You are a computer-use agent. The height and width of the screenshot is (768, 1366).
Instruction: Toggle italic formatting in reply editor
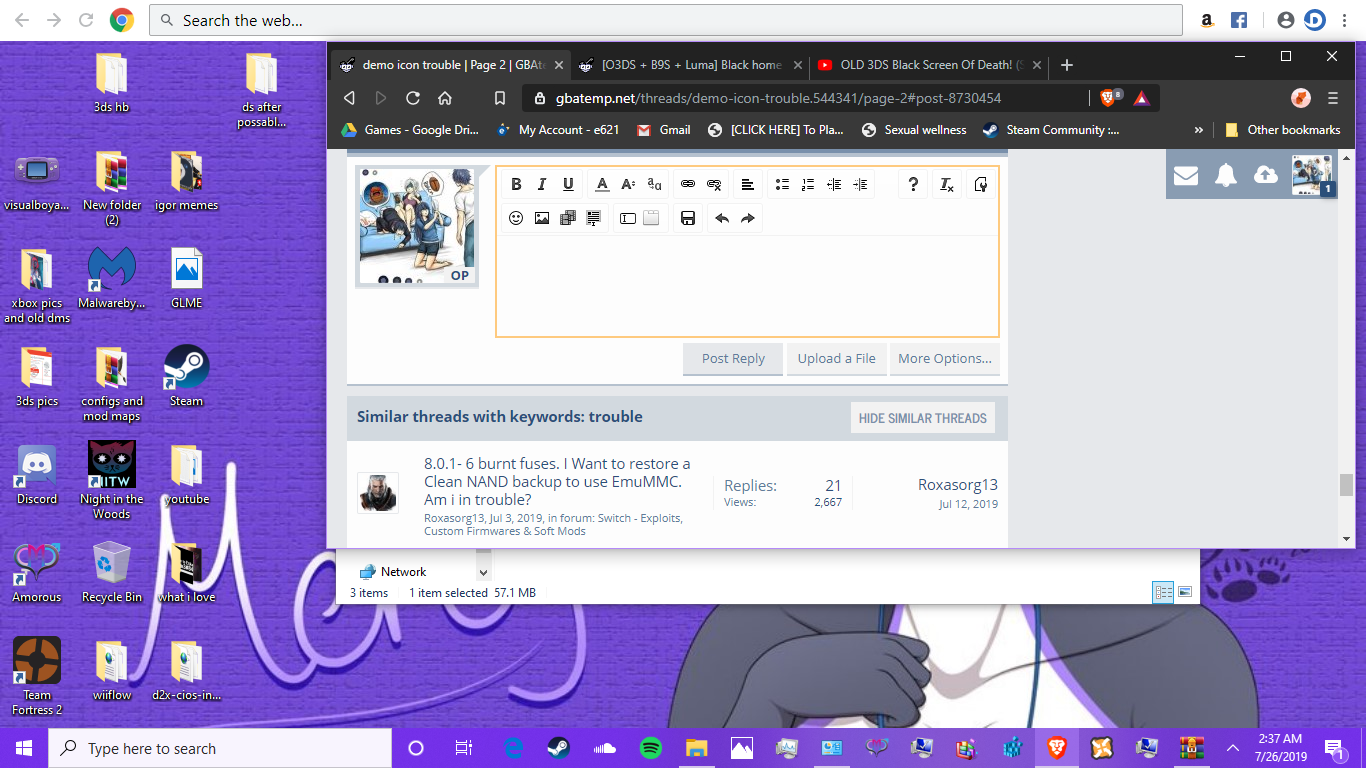(542, 184)
